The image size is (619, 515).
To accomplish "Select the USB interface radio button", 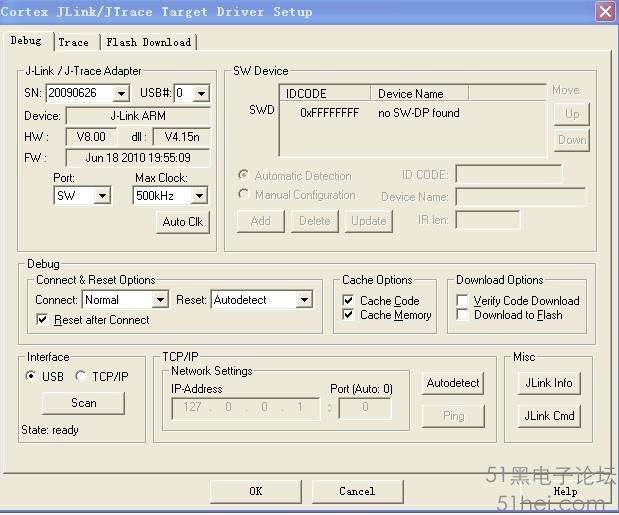I will click(30, 376).
